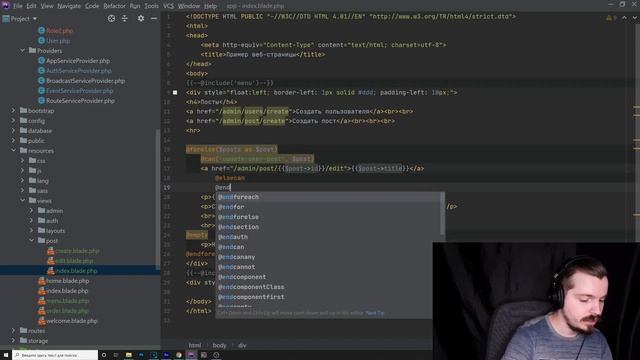Expand the css folder
This screenshot has height=360, width=640.
click(x=22, y=161)
